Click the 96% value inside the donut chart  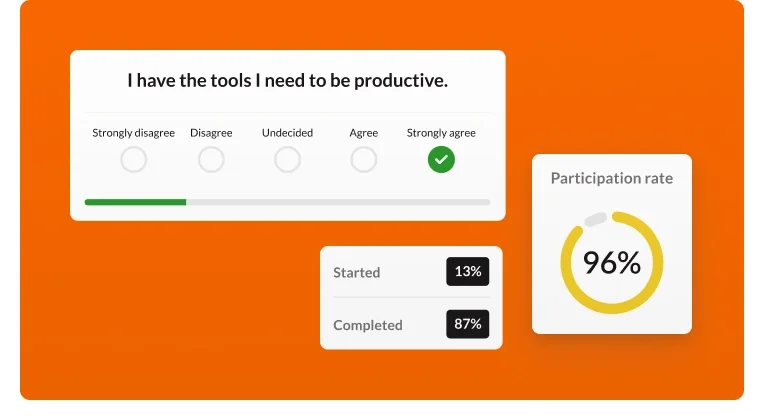point(612,262)
